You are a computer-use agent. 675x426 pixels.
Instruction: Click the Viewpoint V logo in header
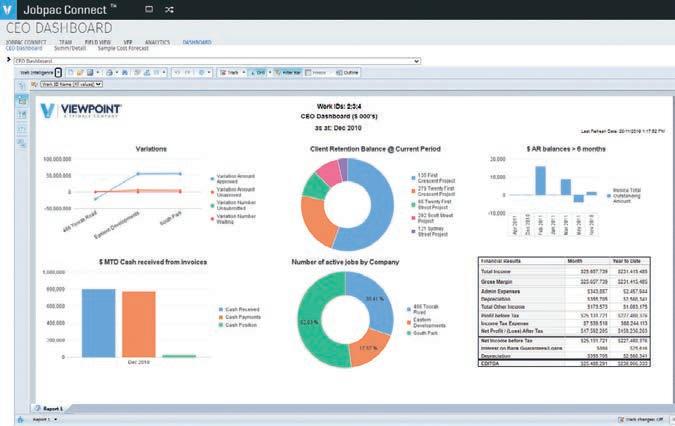(7, 9)
